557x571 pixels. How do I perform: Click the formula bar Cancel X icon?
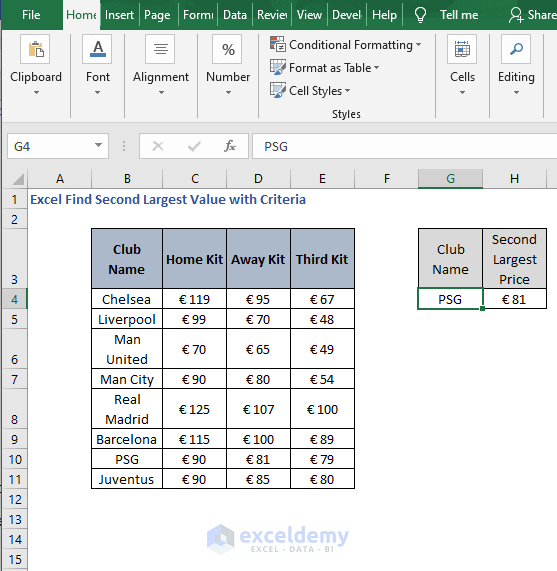coord(158,146)
